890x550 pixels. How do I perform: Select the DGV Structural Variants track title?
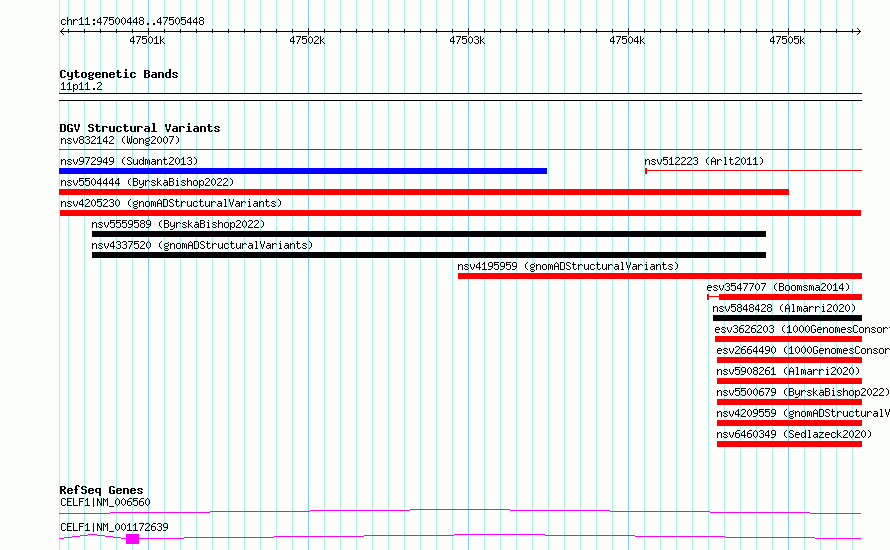point(140,128)
